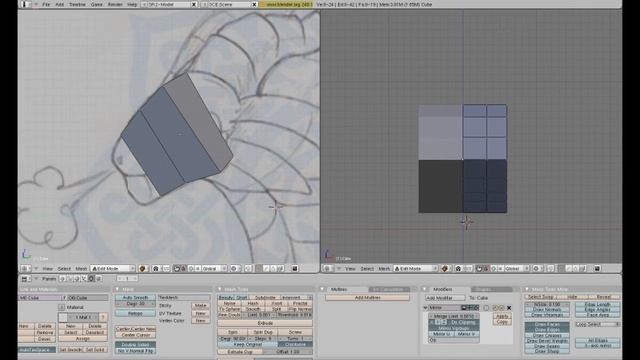
Task: Click the render preview icon in right viewport header
Action: (x=597, y=269)
